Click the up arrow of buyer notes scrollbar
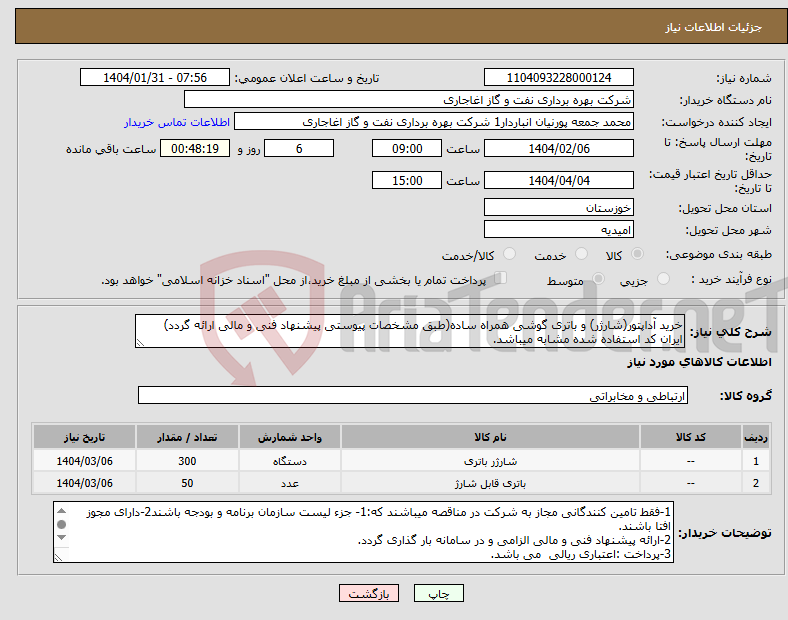788x620 pixels. click(x=62, y=511)
